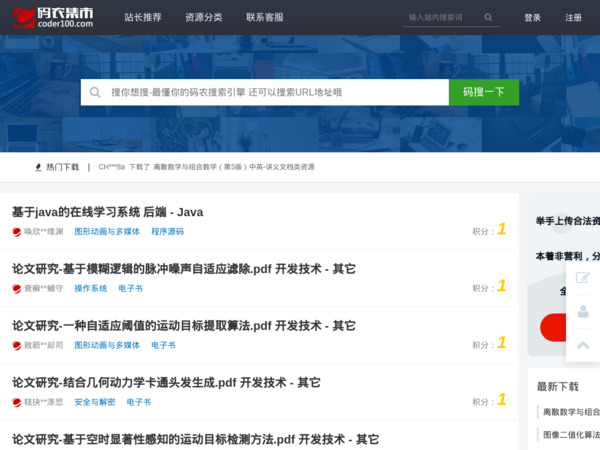Click the red button in the upload panel
The height and width of the screenshot is (450, 600).
point(553,328)
